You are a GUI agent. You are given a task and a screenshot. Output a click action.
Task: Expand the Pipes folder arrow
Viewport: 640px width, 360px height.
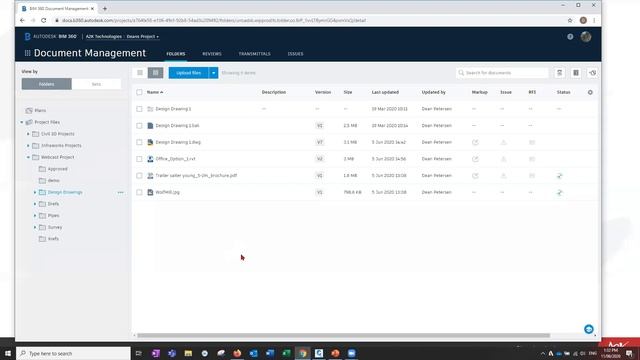(35, 216)
